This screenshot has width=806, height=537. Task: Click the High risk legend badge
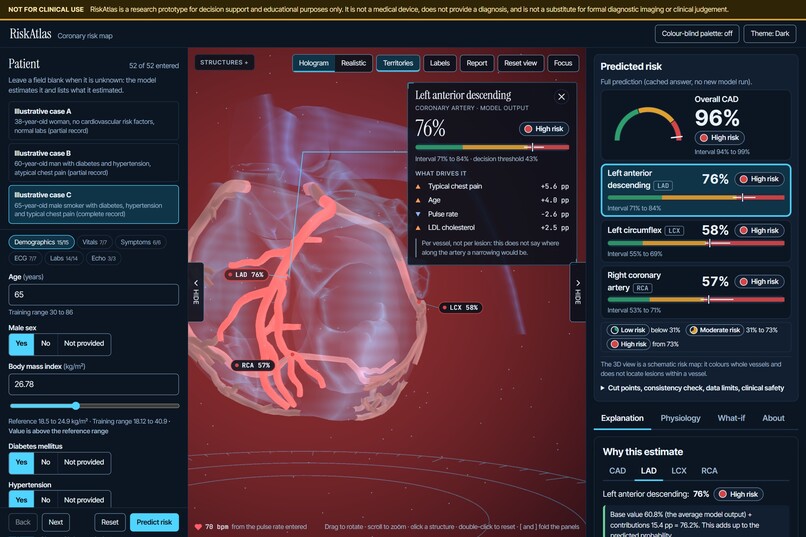pos(628,344)
